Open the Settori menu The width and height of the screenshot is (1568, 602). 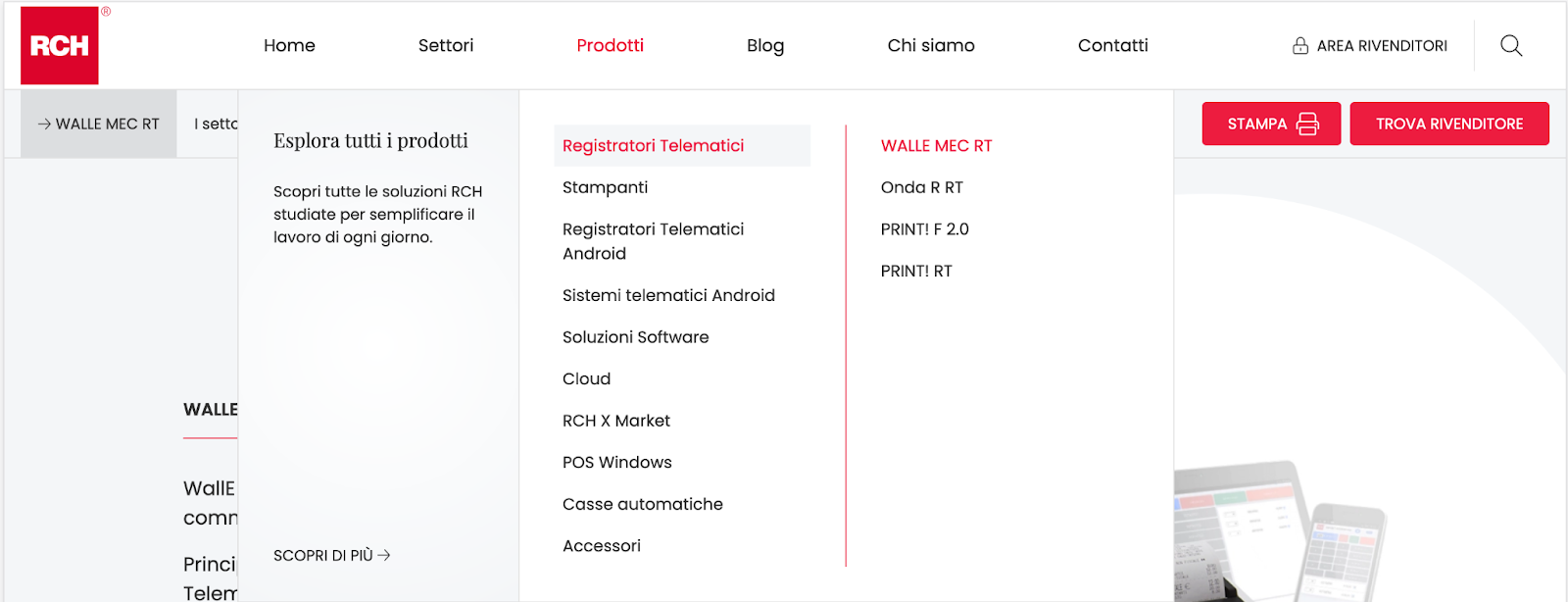pos(446,45)
